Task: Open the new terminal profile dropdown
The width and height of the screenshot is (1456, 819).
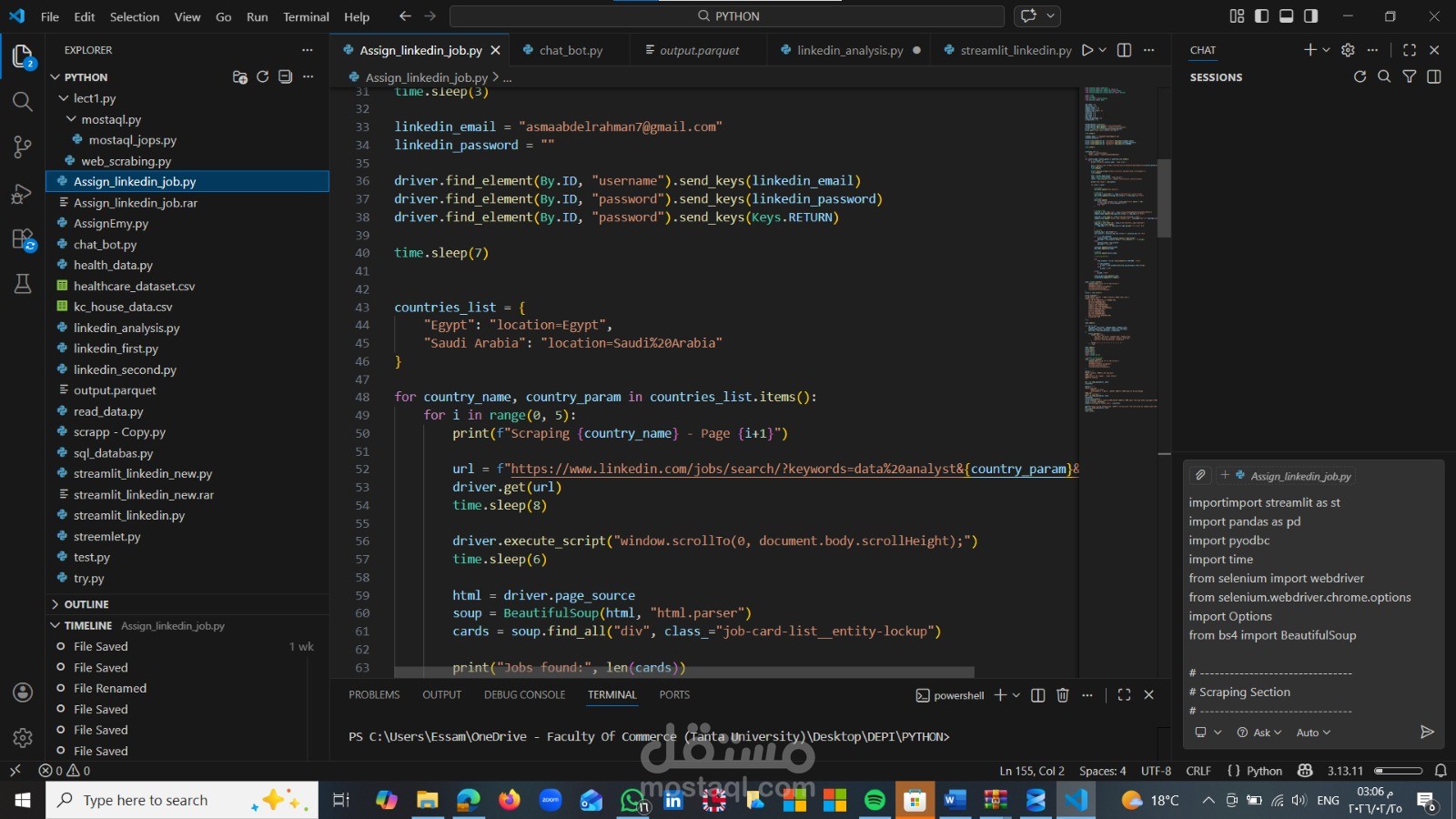Action: tap(1016, 695)
